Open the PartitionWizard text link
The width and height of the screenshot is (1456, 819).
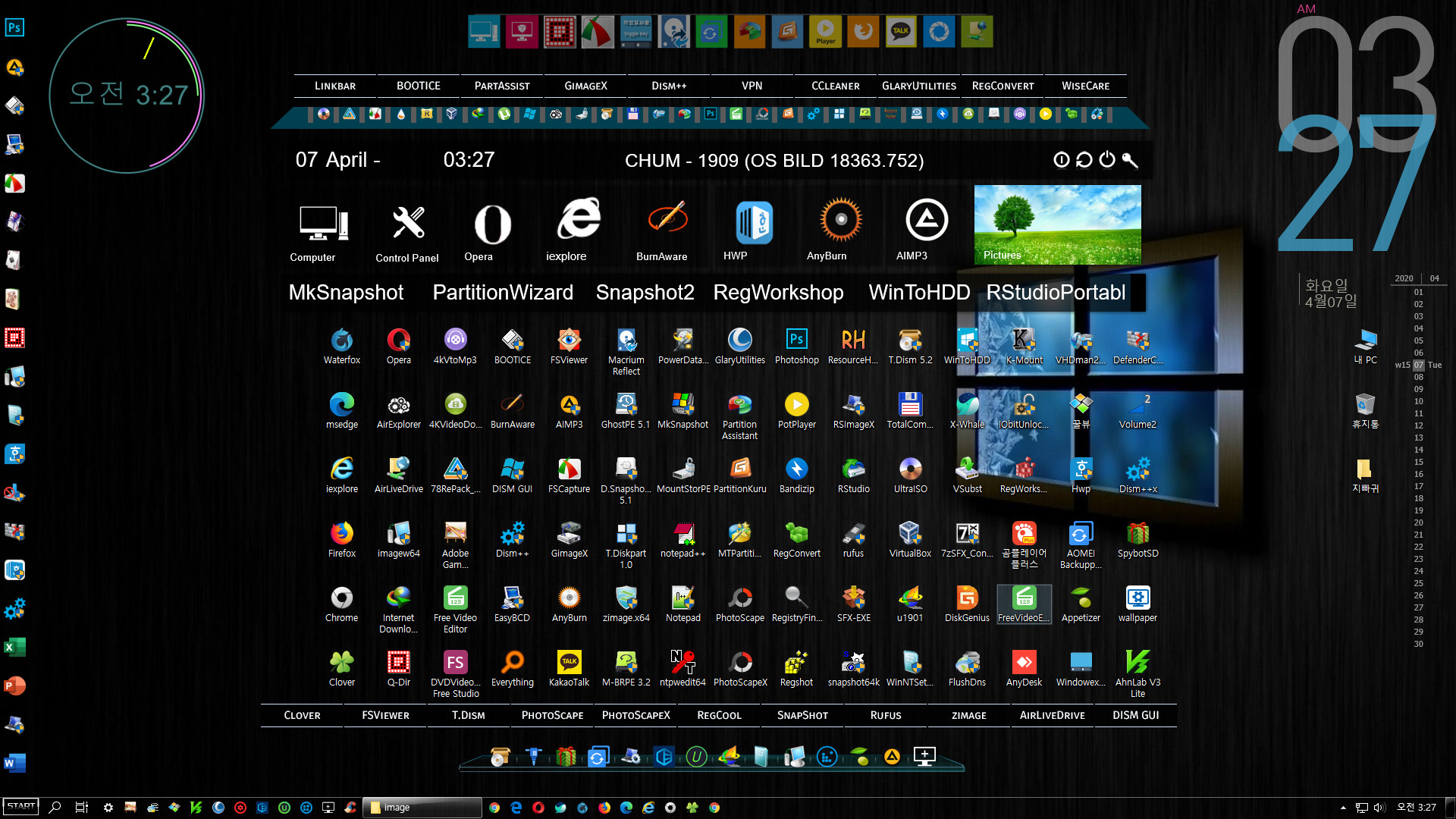click(x=503, y=293)
